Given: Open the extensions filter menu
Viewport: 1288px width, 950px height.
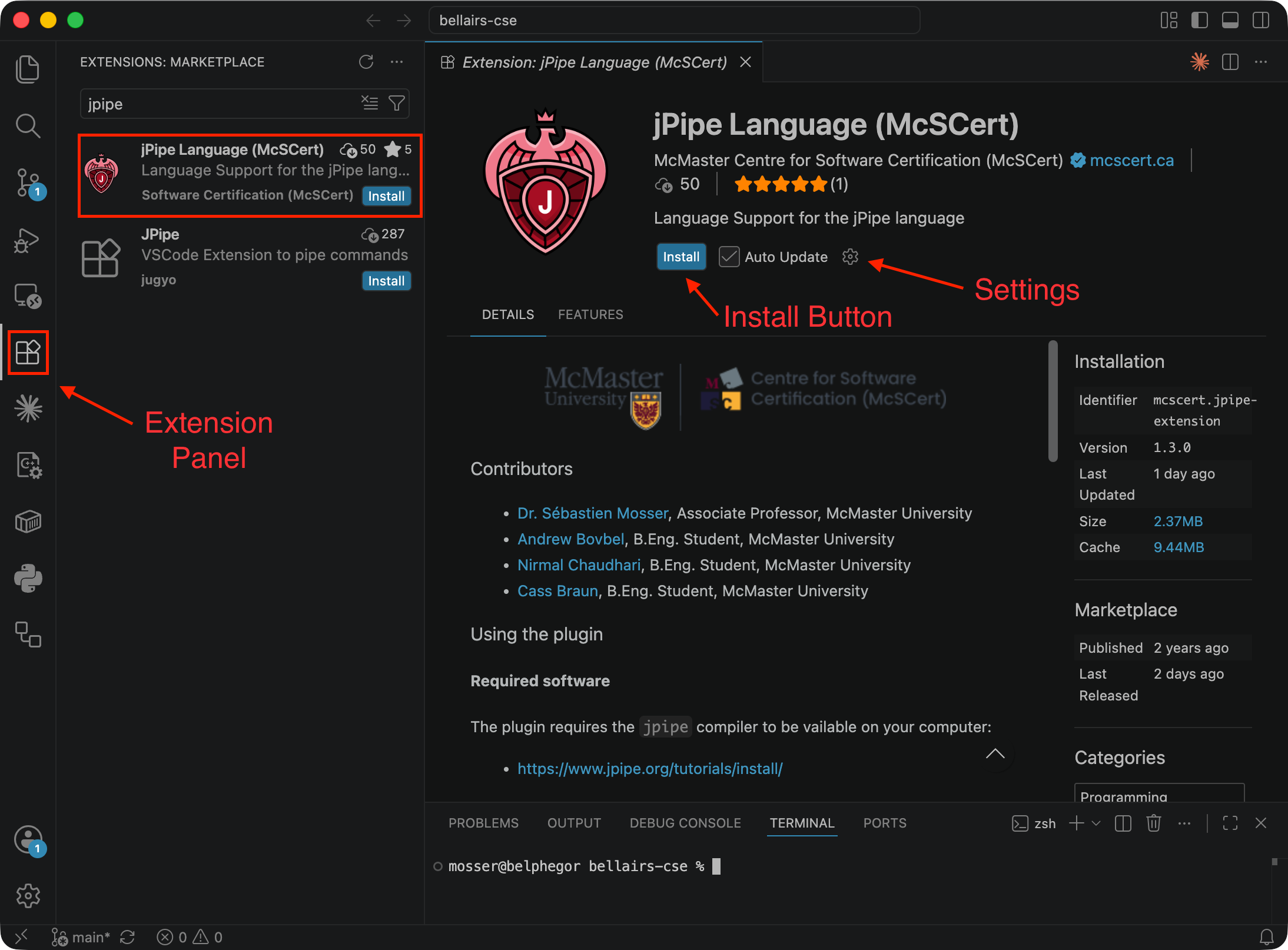Looking at the screenshot, I should tap(397, 103).
